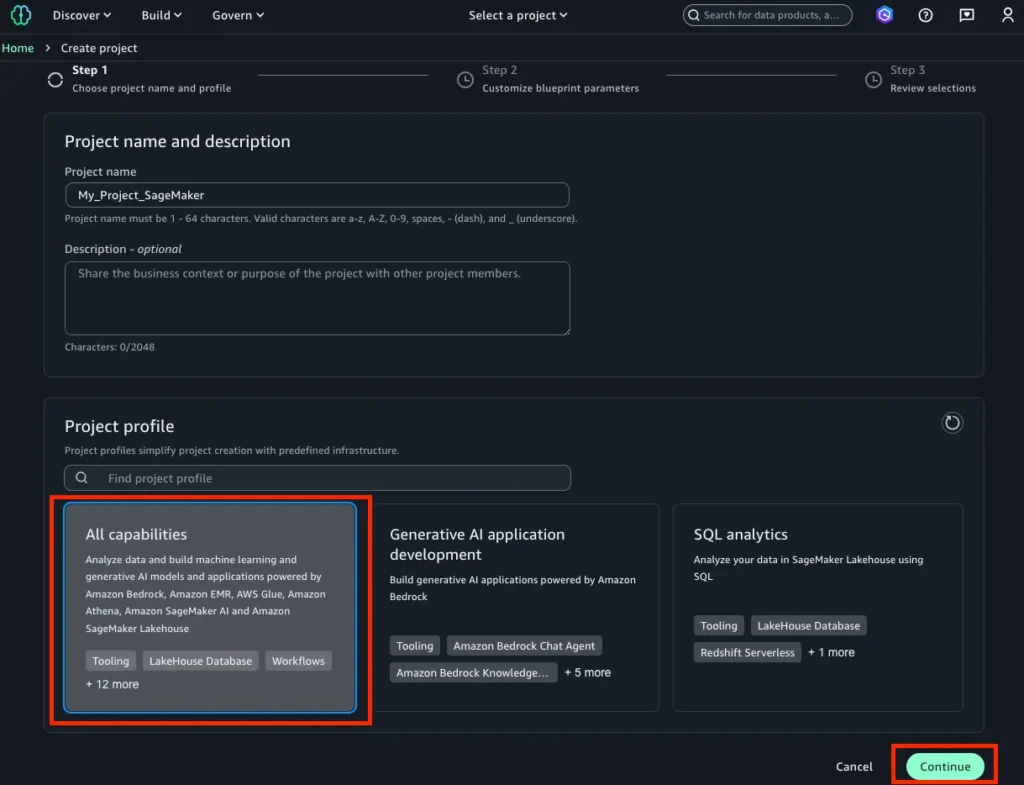Select the Generative AI application development profile

(x=514, y=607)
